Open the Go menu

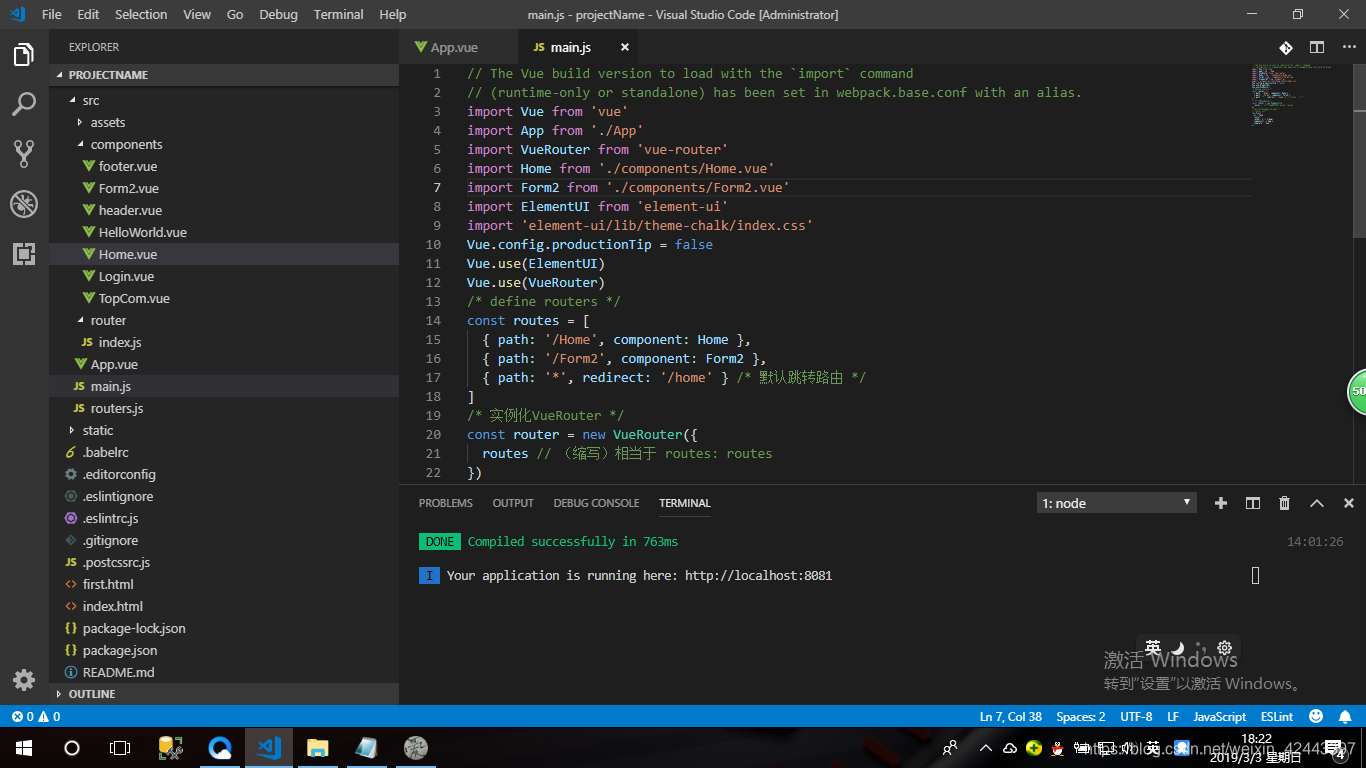(x=235, y=14)
